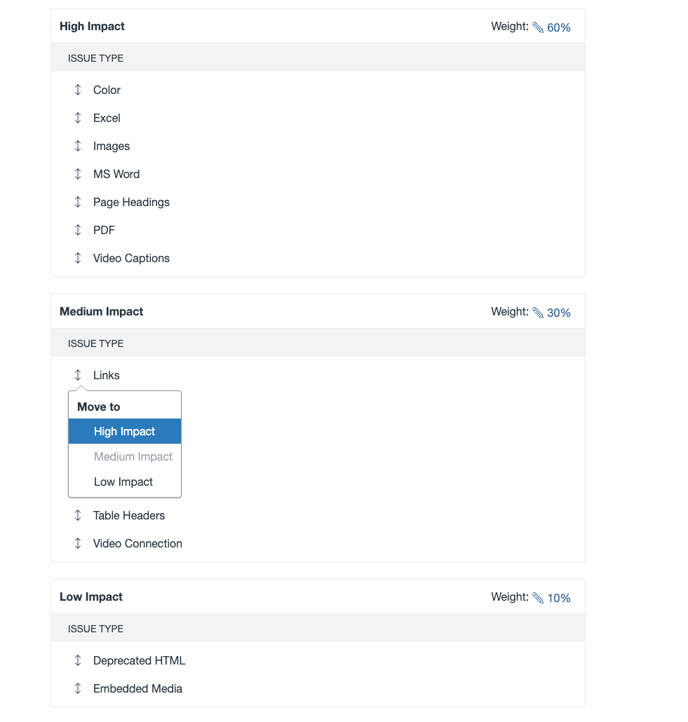
Task: Click the Table Headers issue label
Action: pos(129,516)
